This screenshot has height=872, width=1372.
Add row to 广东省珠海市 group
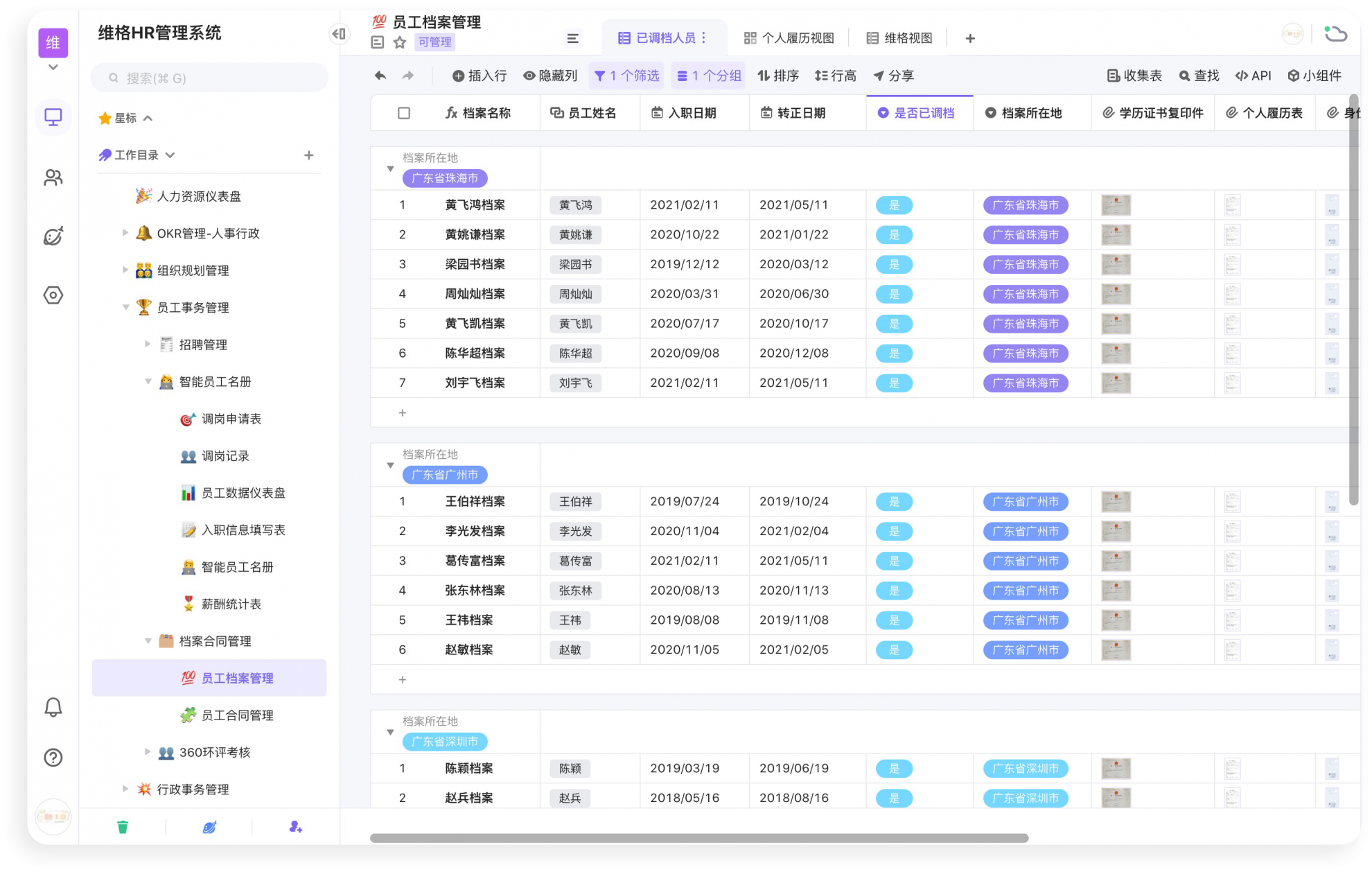click(403, 412)
